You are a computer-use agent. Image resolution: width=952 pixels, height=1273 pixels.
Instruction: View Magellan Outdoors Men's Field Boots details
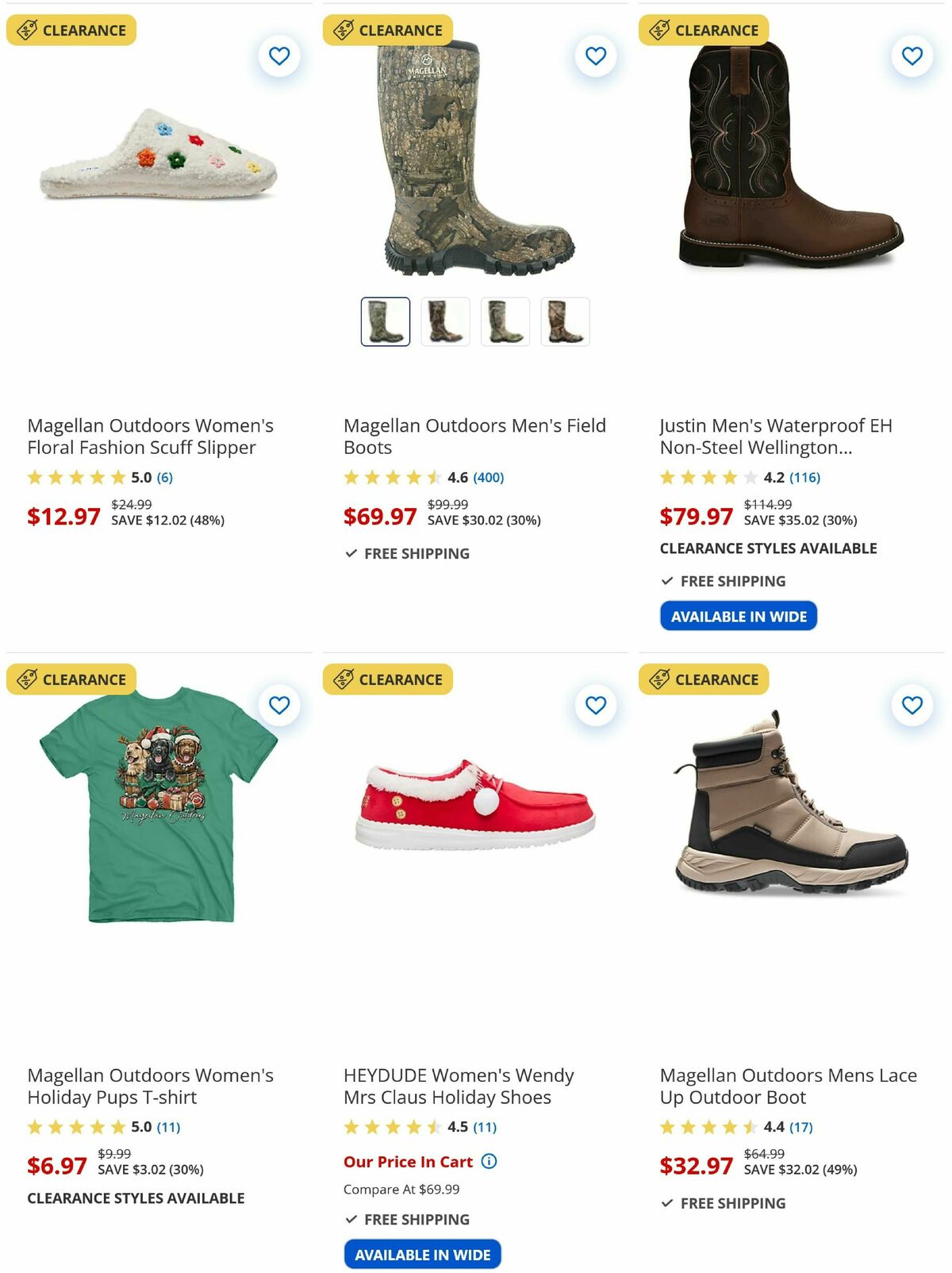(x=474, y=437)
